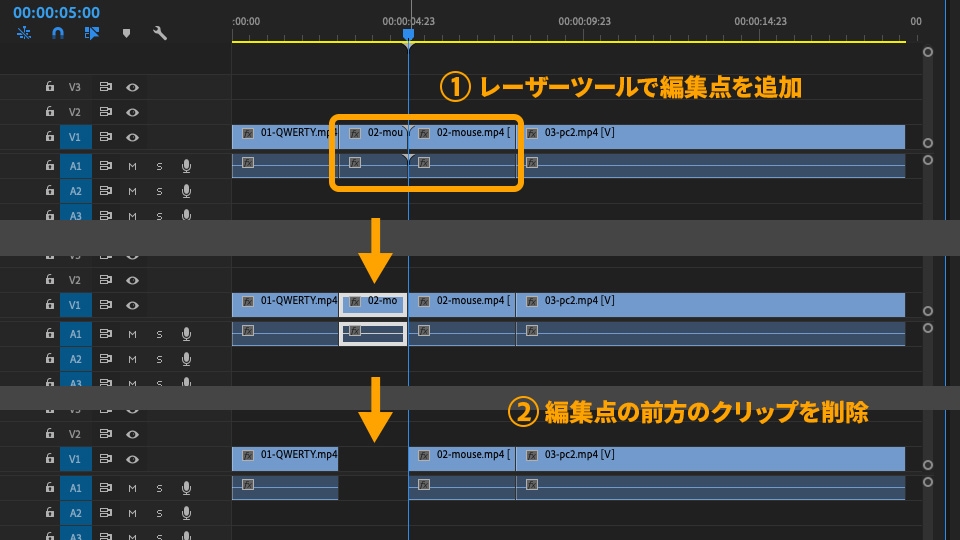
Task: Toggle V1 lock in top timeline
Action: point(50,137)
